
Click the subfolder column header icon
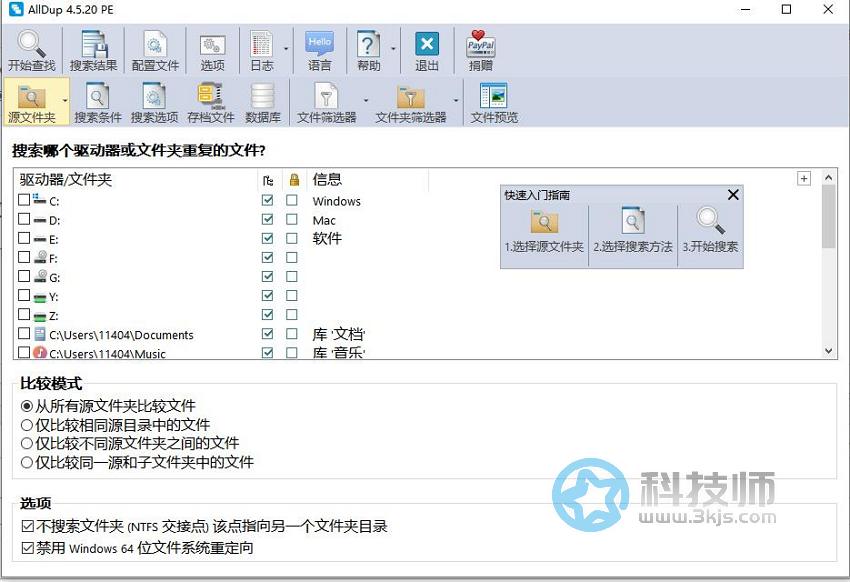coord(268,180)
